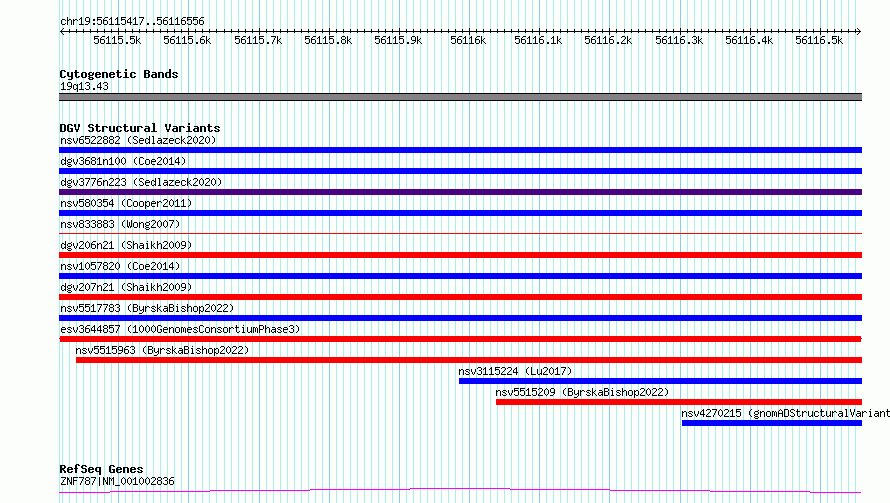Open nsv5517783 (ByrskaBishop2022) label
The width and height of the screenshot is (890, 503).
pos(147,308)
